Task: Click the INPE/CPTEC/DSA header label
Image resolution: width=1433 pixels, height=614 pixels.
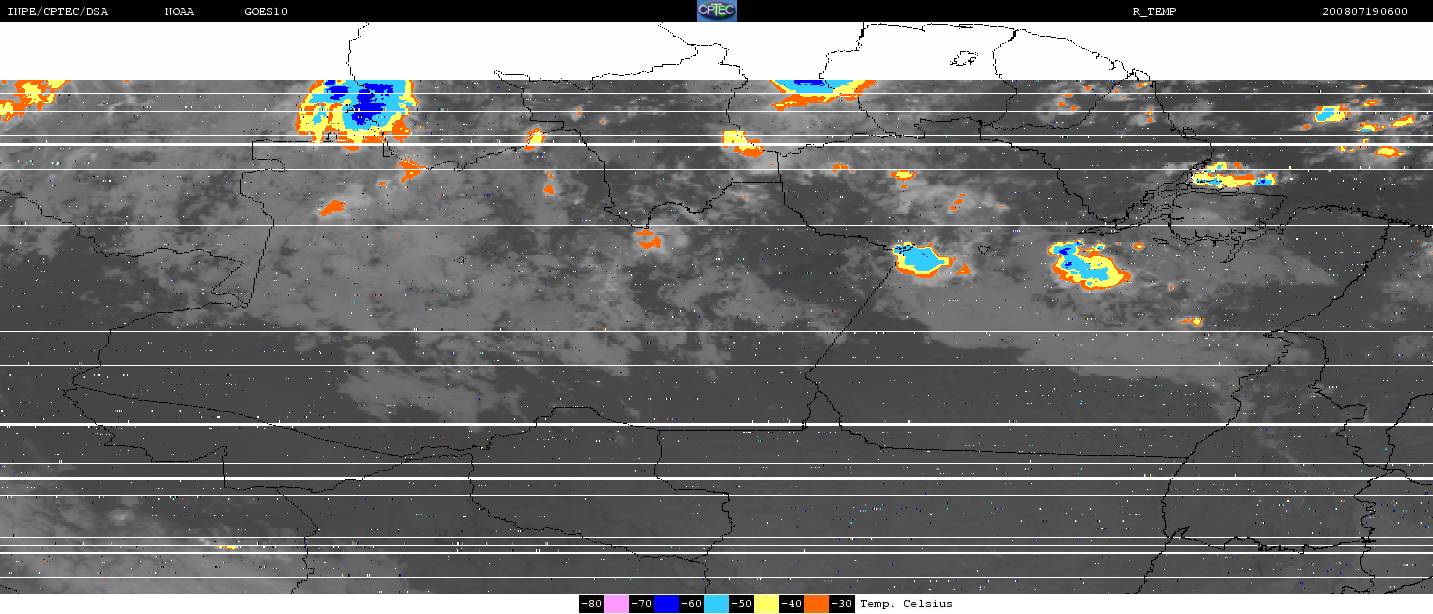Action: pyautogui.click(x=57, y=12)
